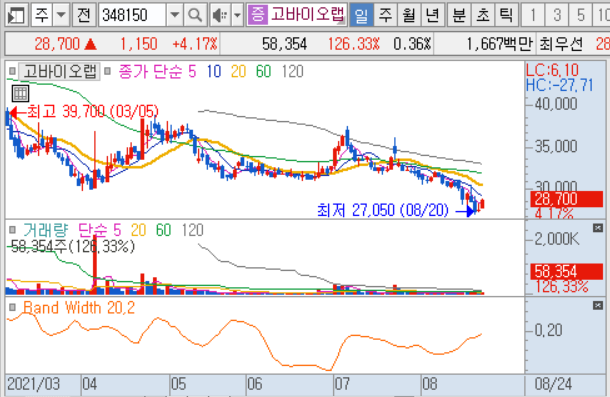Switch to the 초 second chart tab

483,15
